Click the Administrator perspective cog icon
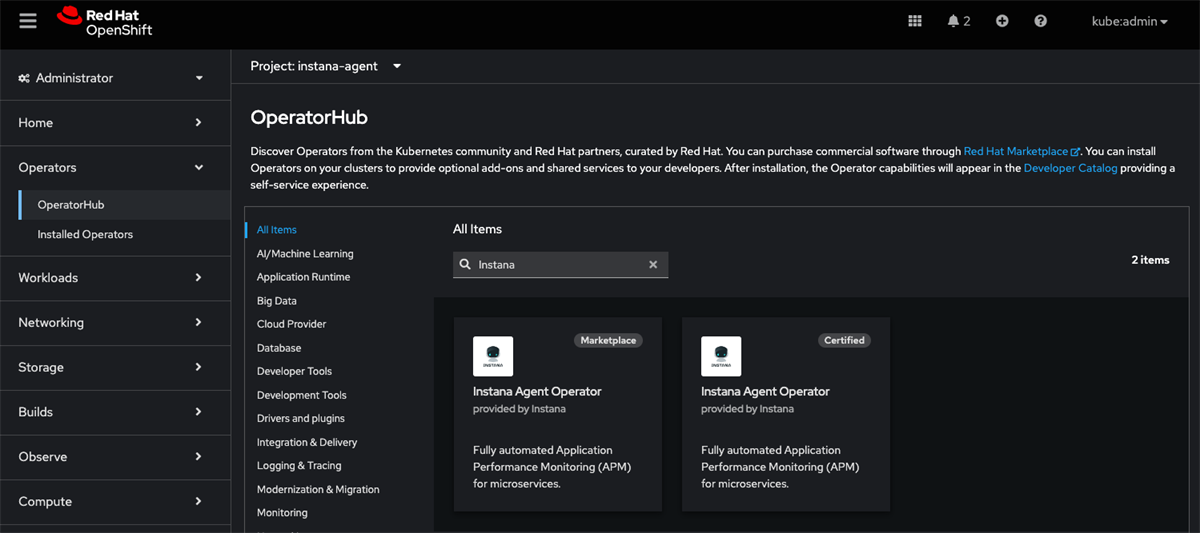Viewport: 1200px width, 533px height. [24, 78]
